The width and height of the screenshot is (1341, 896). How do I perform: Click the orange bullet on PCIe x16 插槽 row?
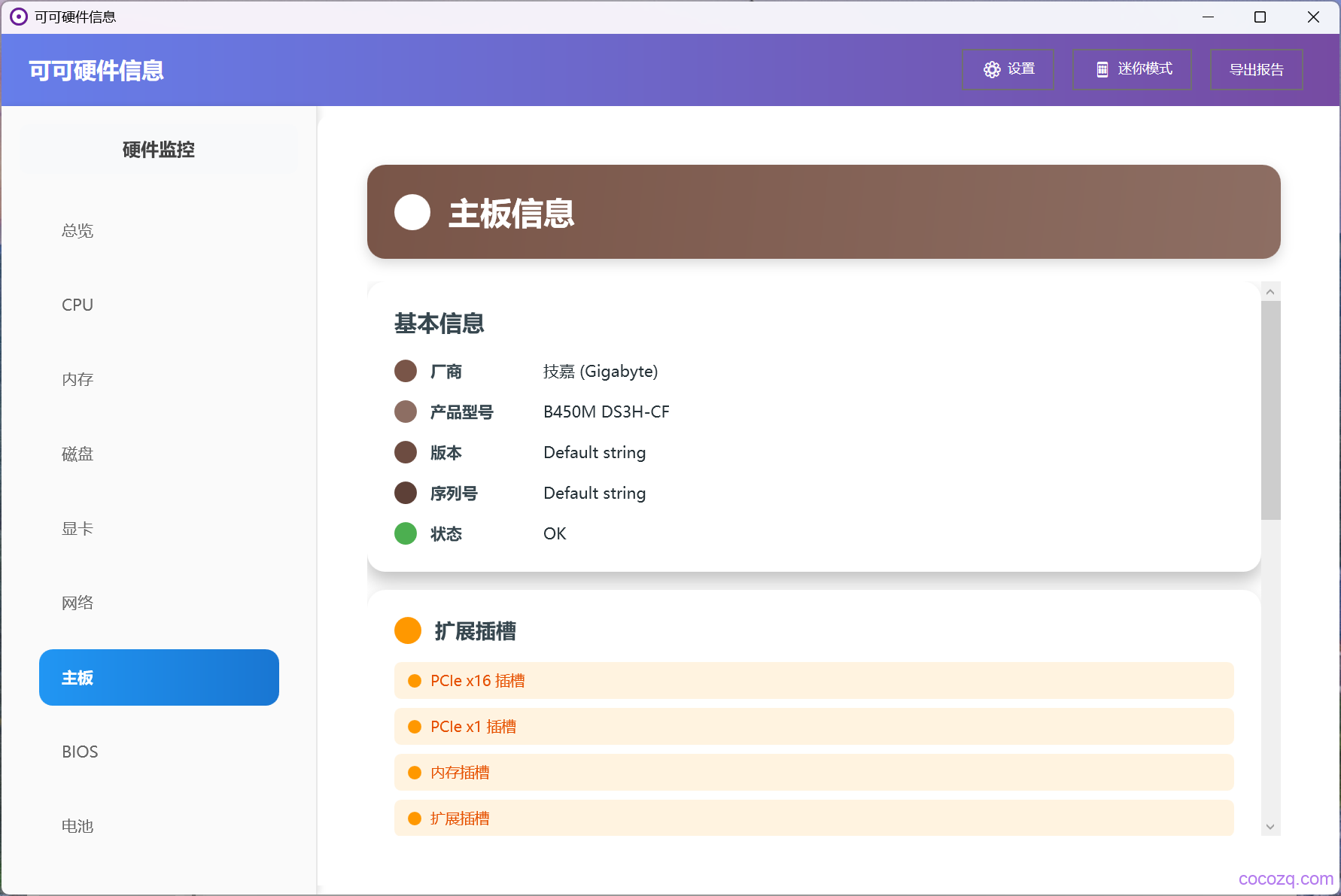tap(414, 681)
